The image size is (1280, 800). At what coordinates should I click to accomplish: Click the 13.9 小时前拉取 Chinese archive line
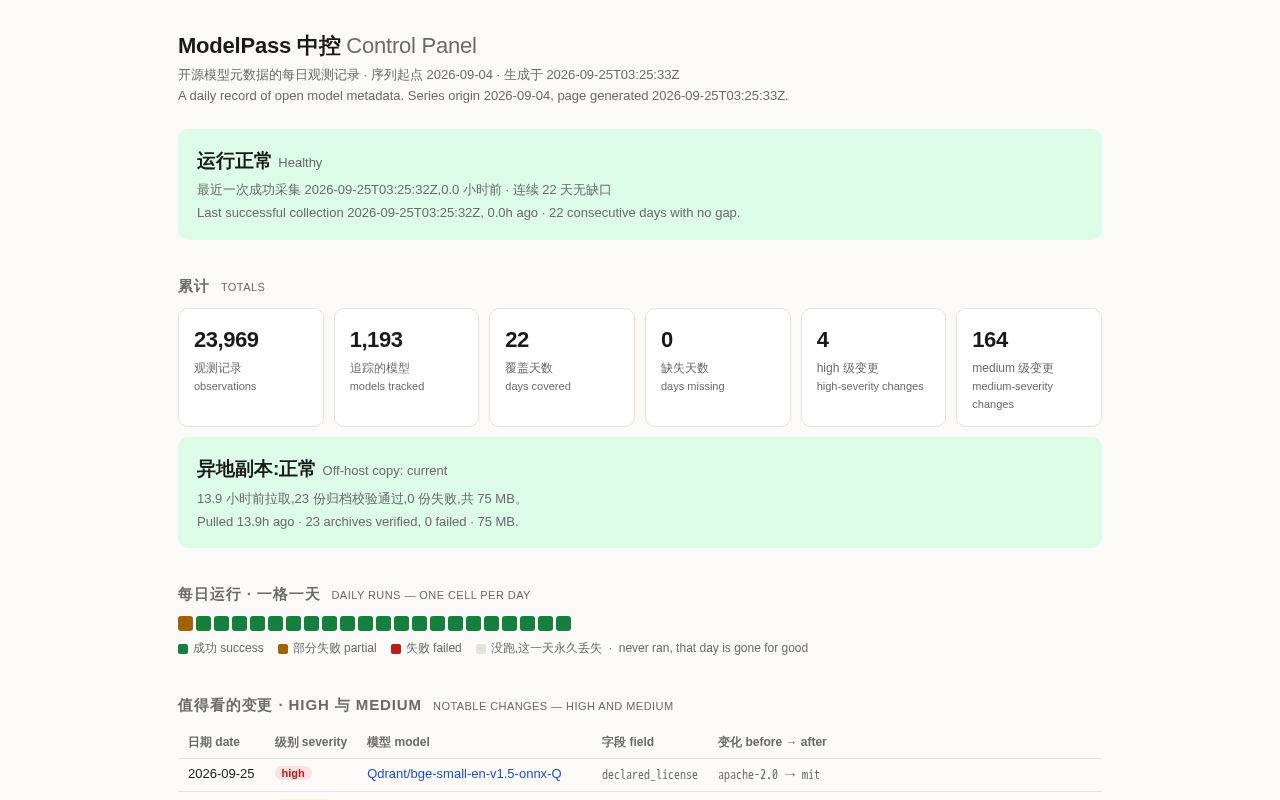[360, 498]
